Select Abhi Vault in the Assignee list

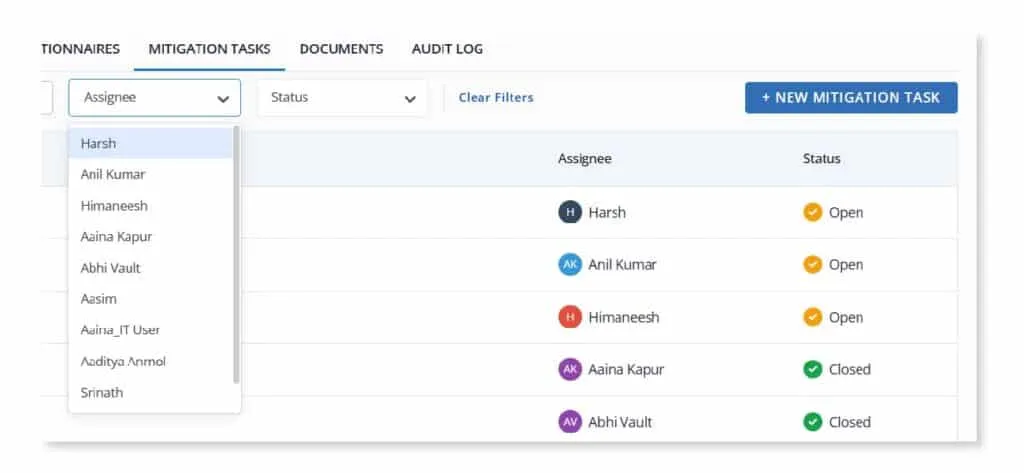pyautogui.click(x=150, y=268)
